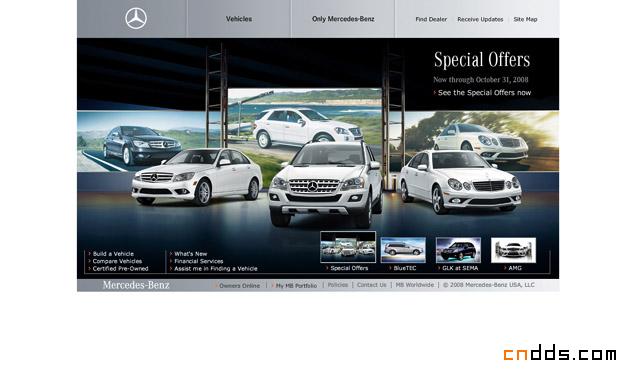The width and height of the screenshot is (640, 378).
Task: Click the Mercedes-Benz star logo
Action: point(136,19)
